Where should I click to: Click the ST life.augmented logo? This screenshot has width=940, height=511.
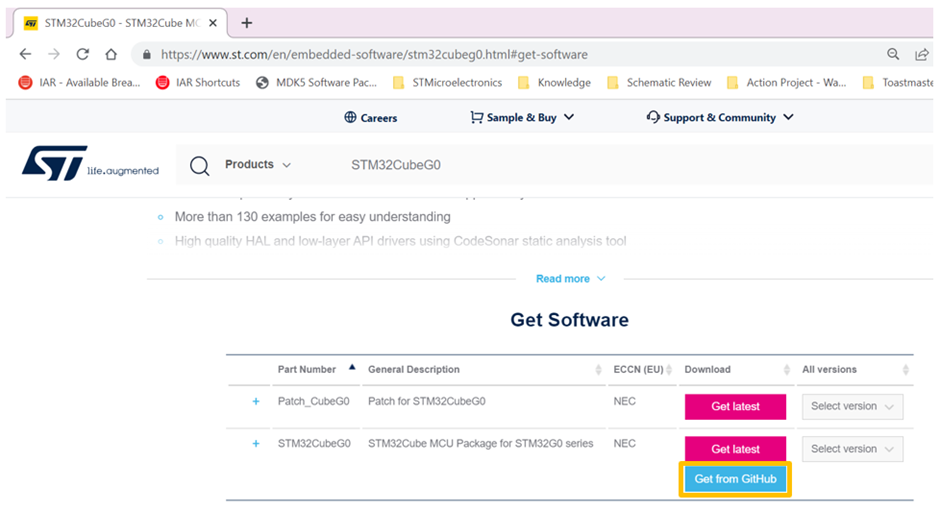[90, 163]
